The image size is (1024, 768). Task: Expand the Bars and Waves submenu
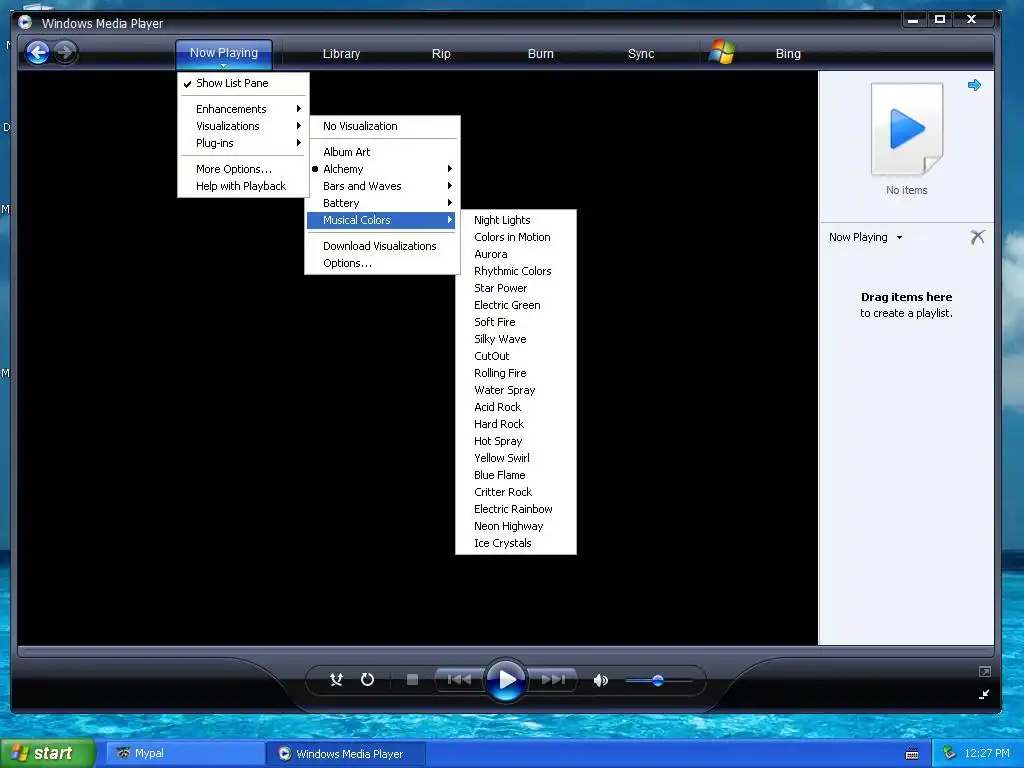click(383, 186)
